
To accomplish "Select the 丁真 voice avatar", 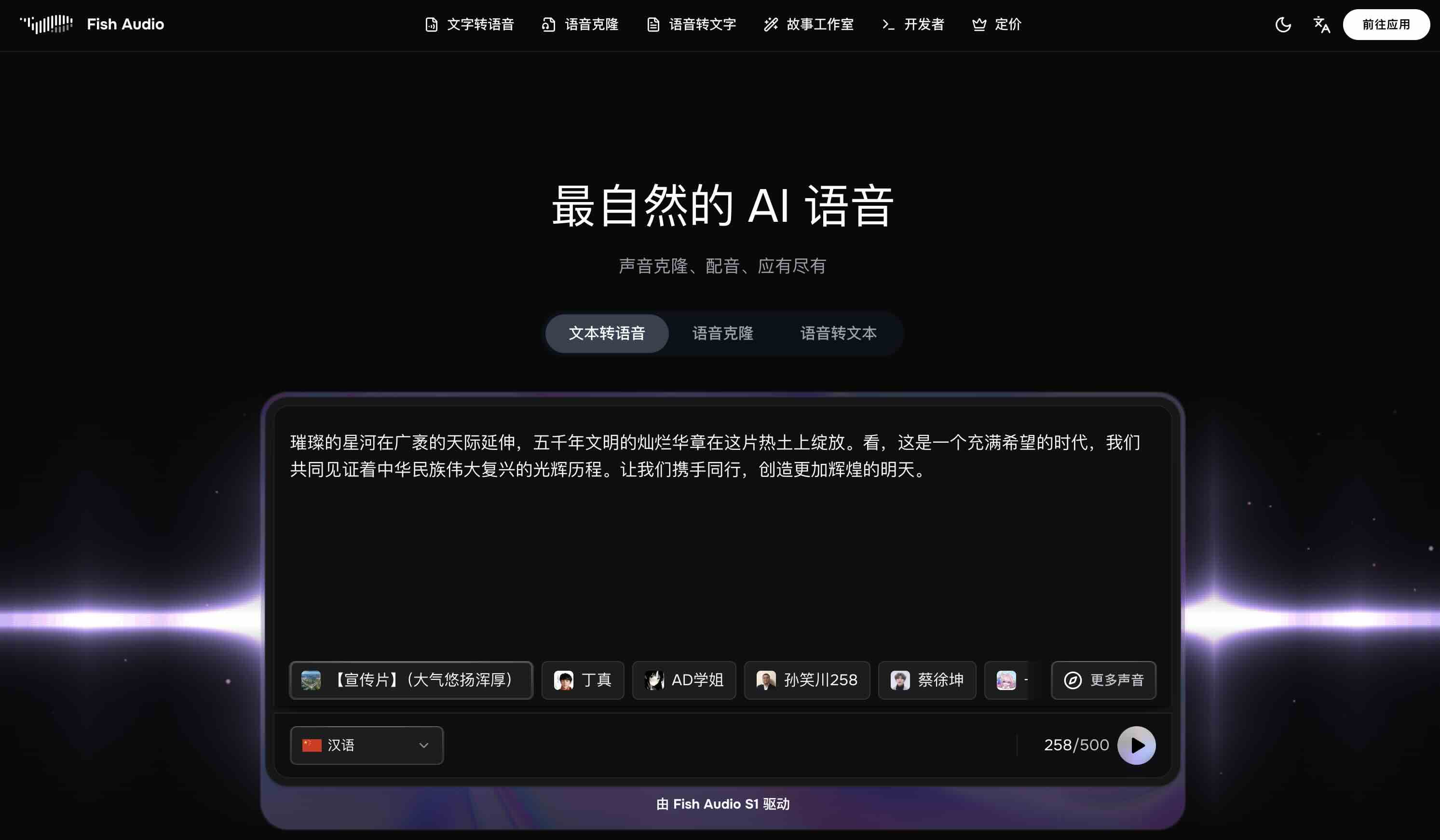I will tap(564, 680).
